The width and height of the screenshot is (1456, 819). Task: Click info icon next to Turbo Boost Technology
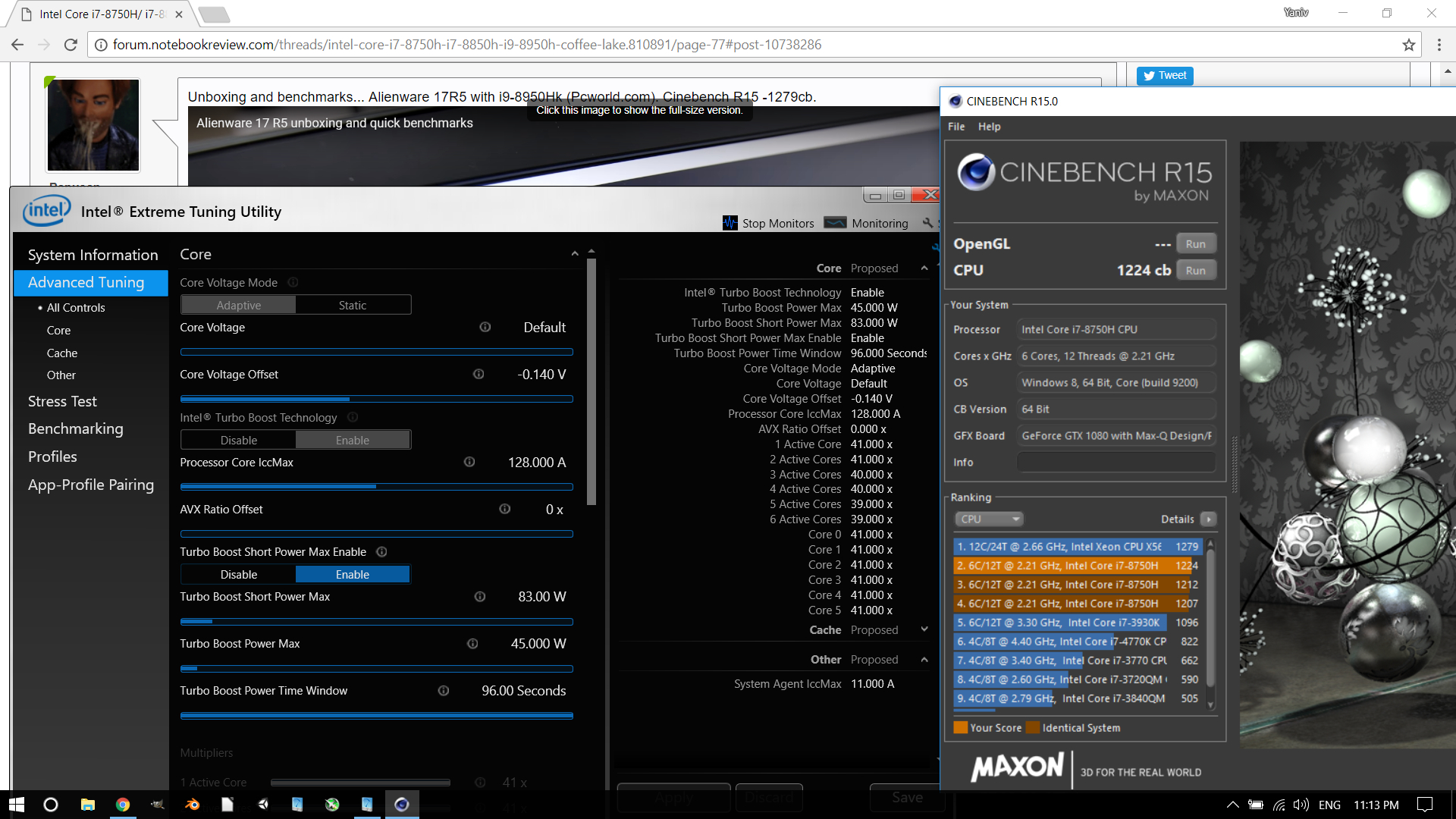point(353,417)
